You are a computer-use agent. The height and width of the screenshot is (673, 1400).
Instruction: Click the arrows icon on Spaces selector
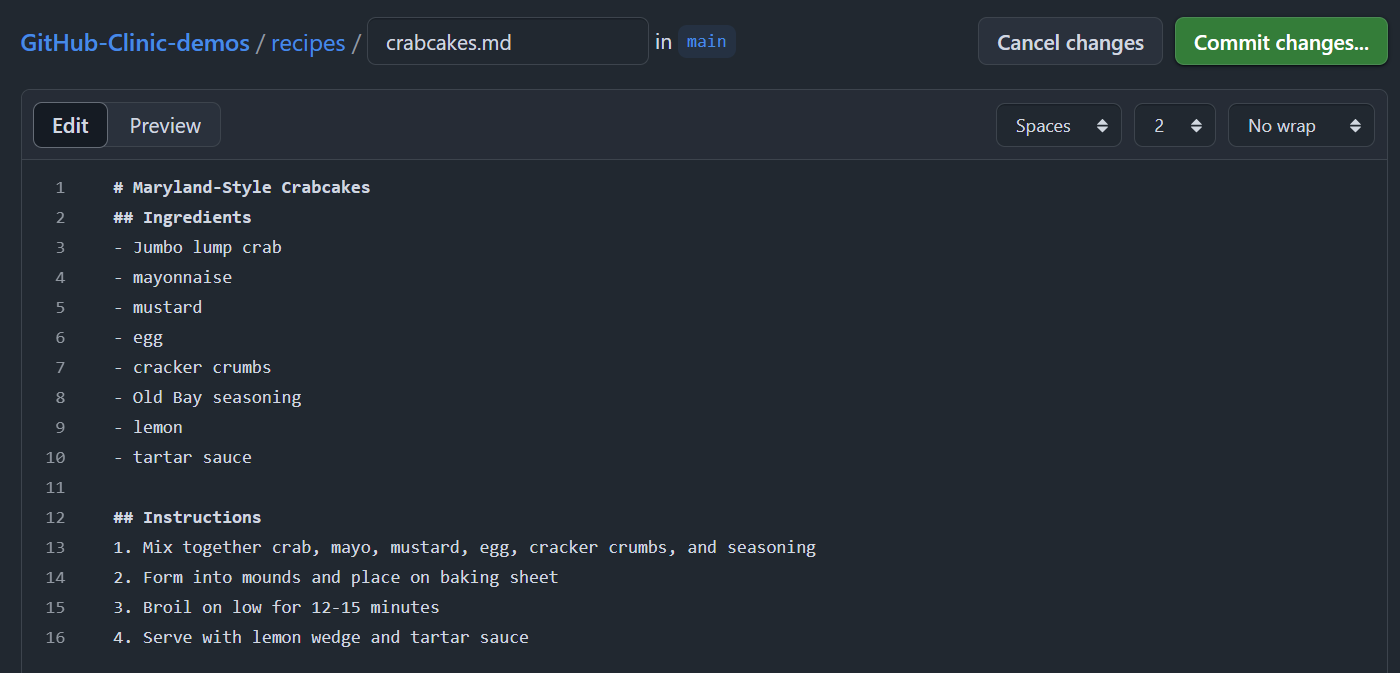(x=1102, y=126)
